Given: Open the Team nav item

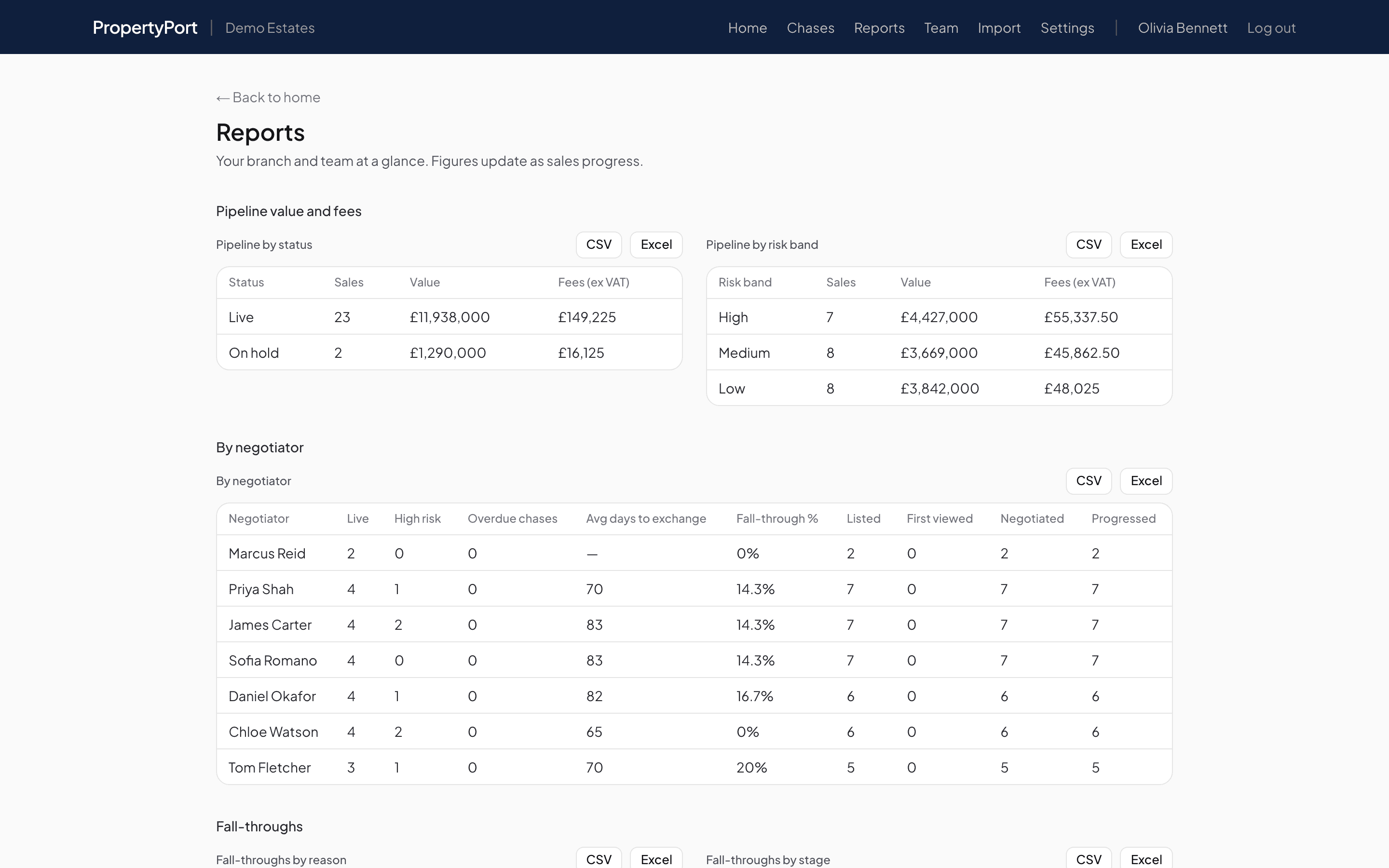Looking at the screenshot, I should (941, 27).
